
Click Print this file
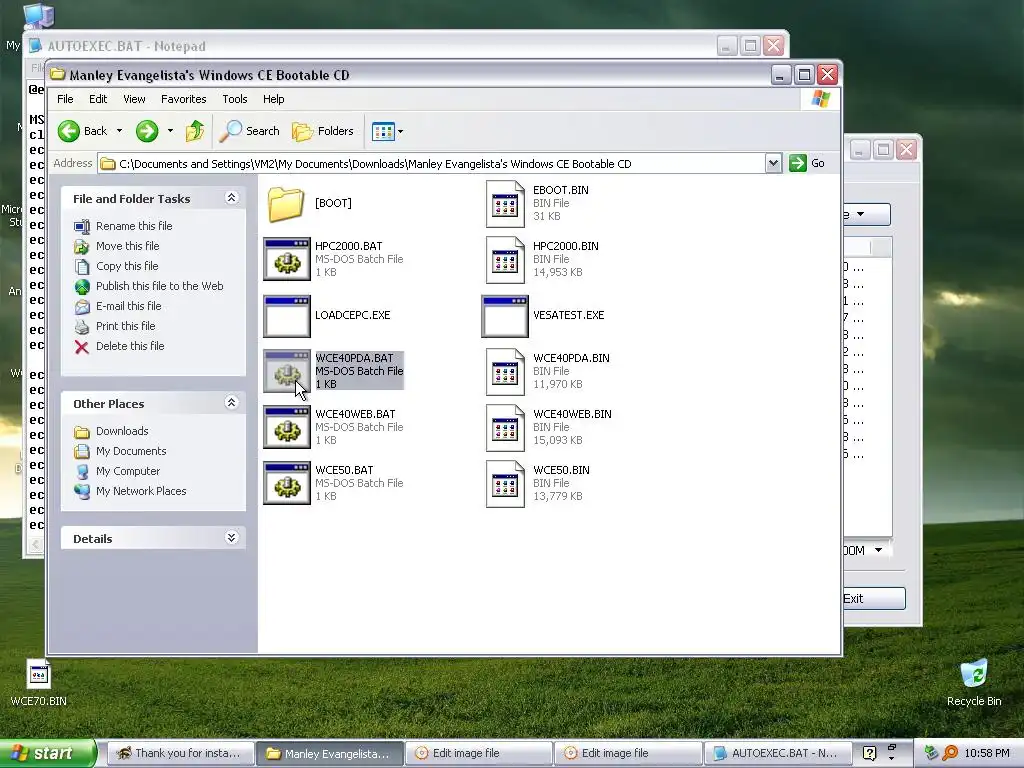(x=125, y=326)
